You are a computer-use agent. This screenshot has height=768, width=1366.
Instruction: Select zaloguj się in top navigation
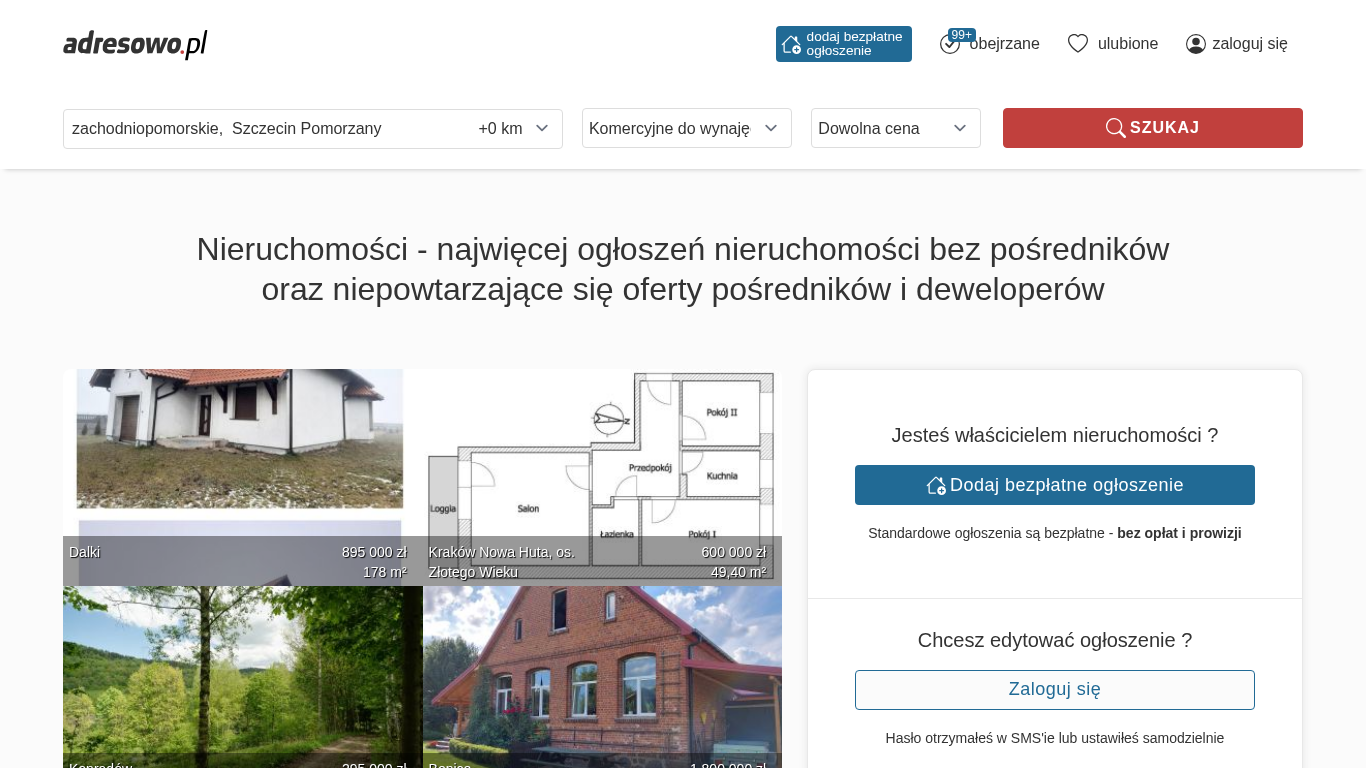1249,44
